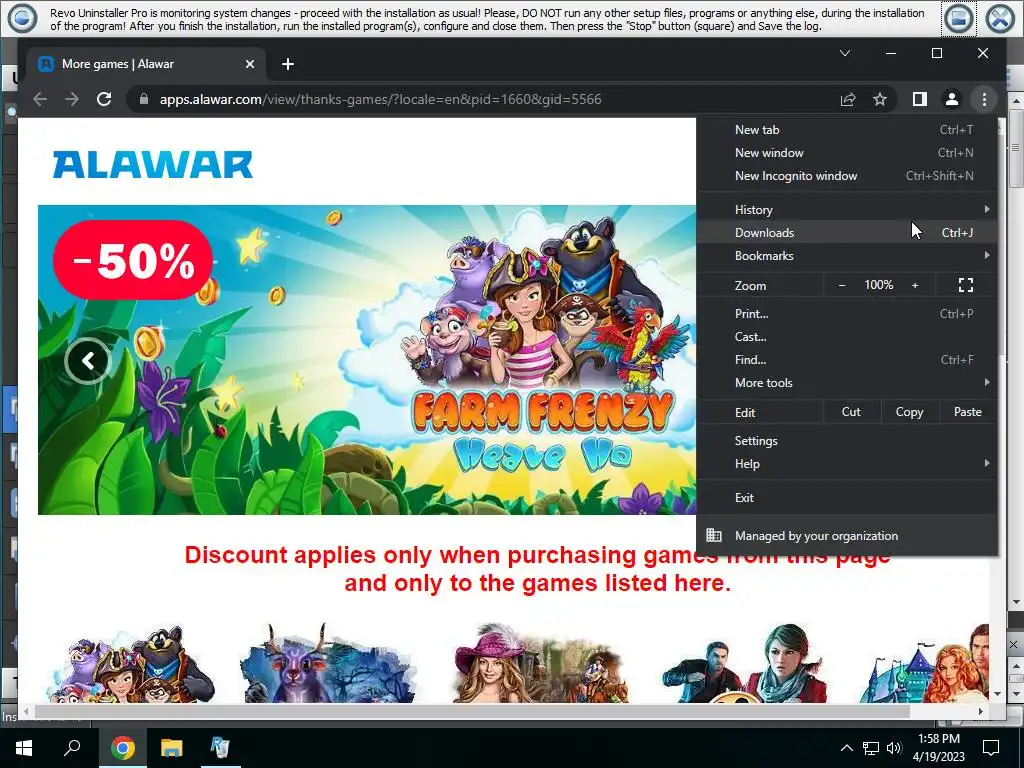Viewport: 1024px width, 768px height.
Task: Open New Incognito window
Action: 847,176
